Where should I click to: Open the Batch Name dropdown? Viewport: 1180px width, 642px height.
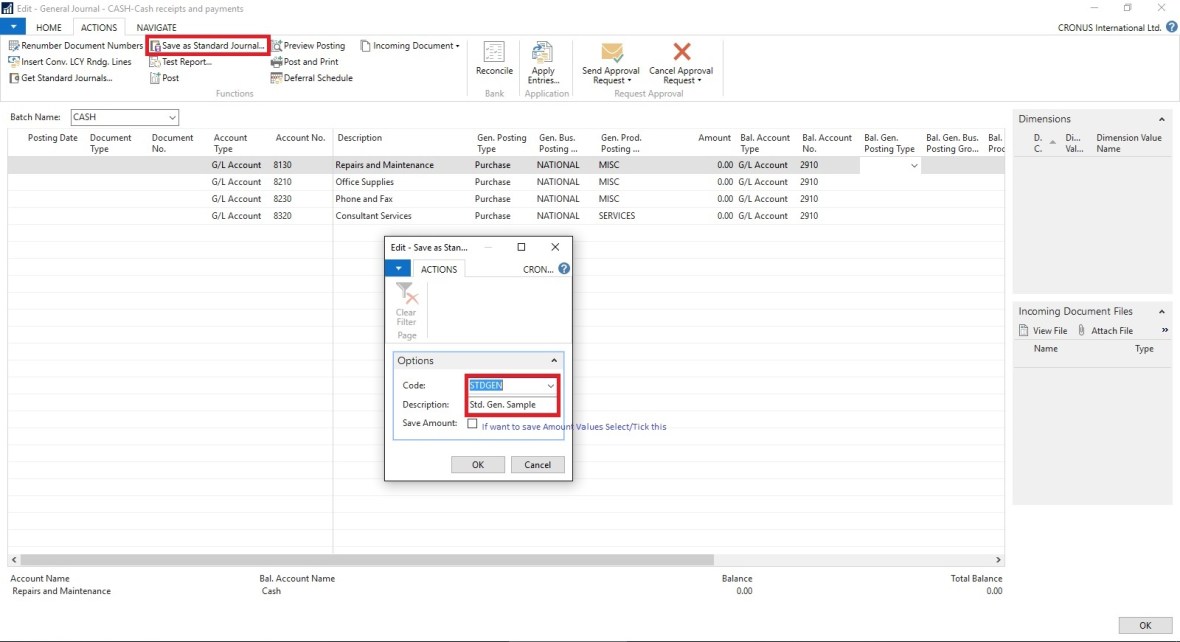pyautogui.click(x=173, y=117)
